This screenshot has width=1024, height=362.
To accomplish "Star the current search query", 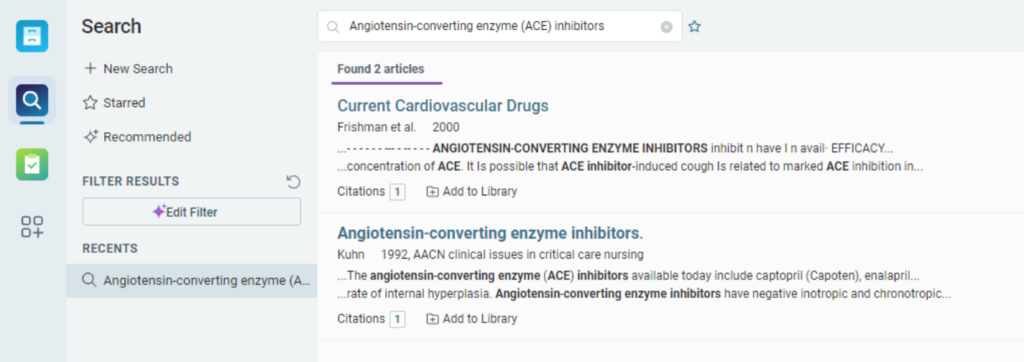I will (x=694, y=27).
